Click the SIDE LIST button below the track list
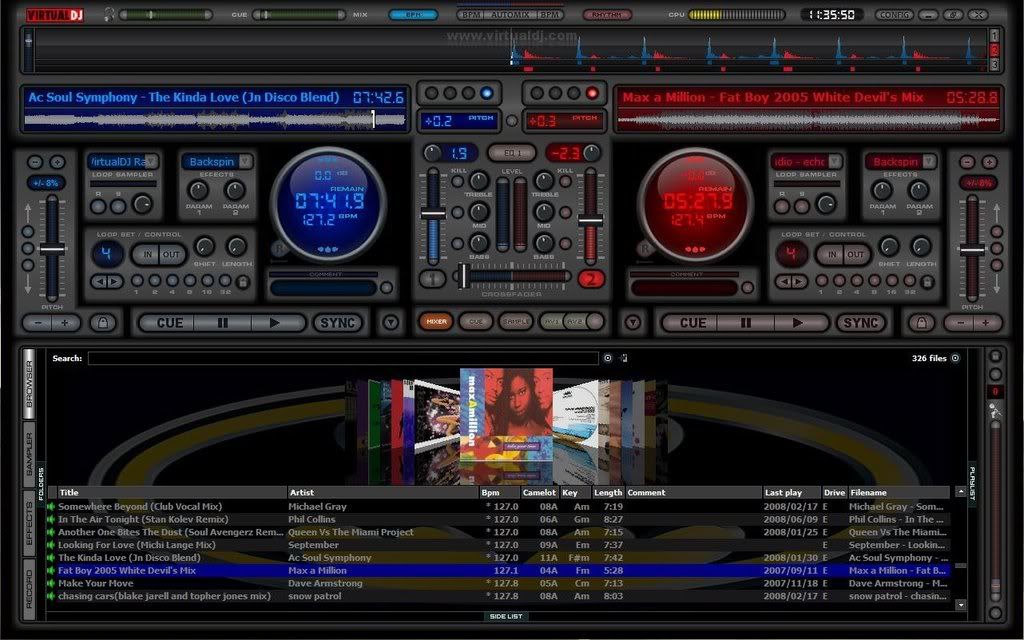The image size is (1024, 640). 506,616
